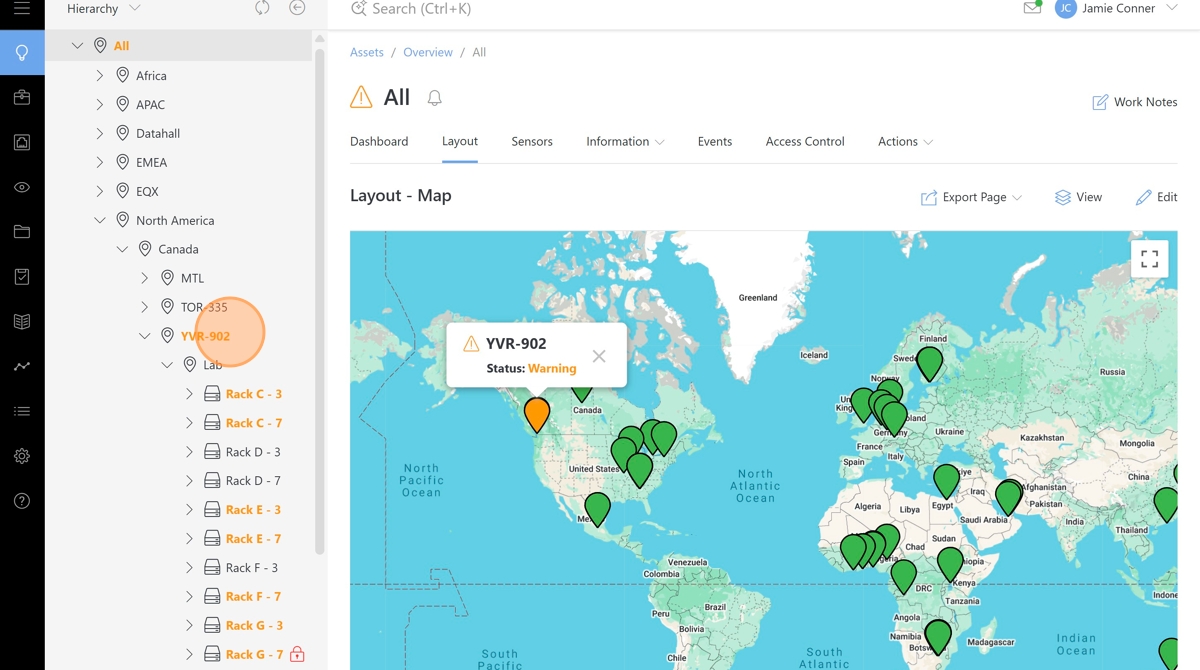
Task: Click the Work Notes button
Action: 1134,102
